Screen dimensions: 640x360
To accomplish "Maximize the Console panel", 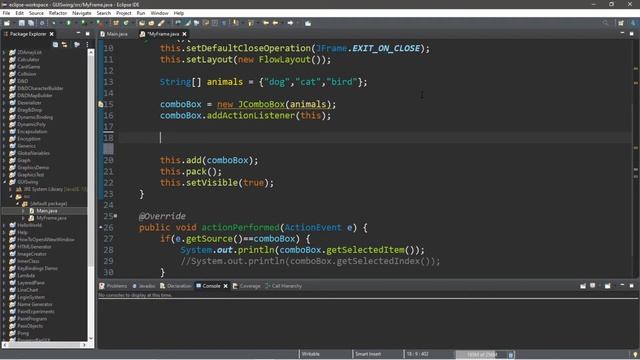I will (631, 286).
